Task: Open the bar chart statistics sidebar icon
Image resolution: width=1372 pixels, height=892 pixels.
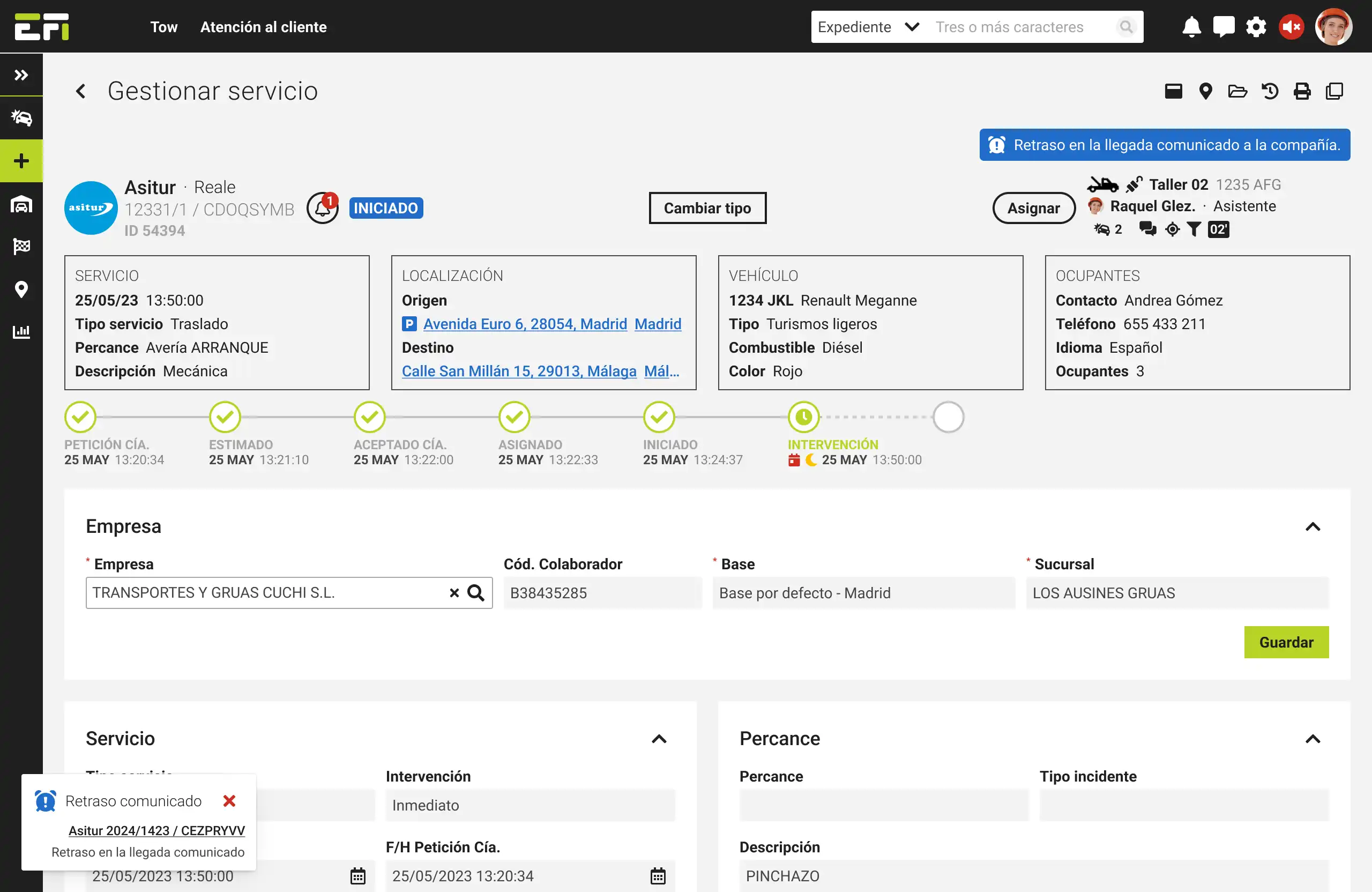Action: tap(21, 331)
